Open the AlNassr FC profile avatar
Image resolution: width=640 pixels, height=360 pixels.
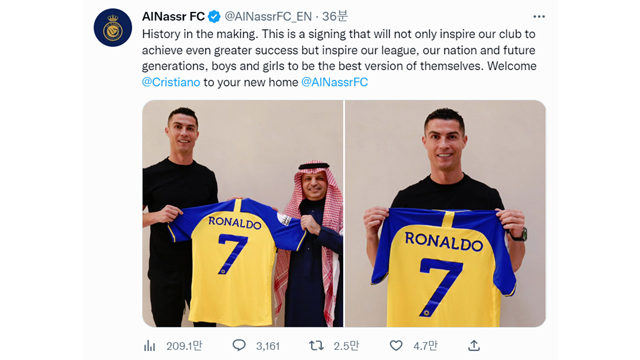113,28
